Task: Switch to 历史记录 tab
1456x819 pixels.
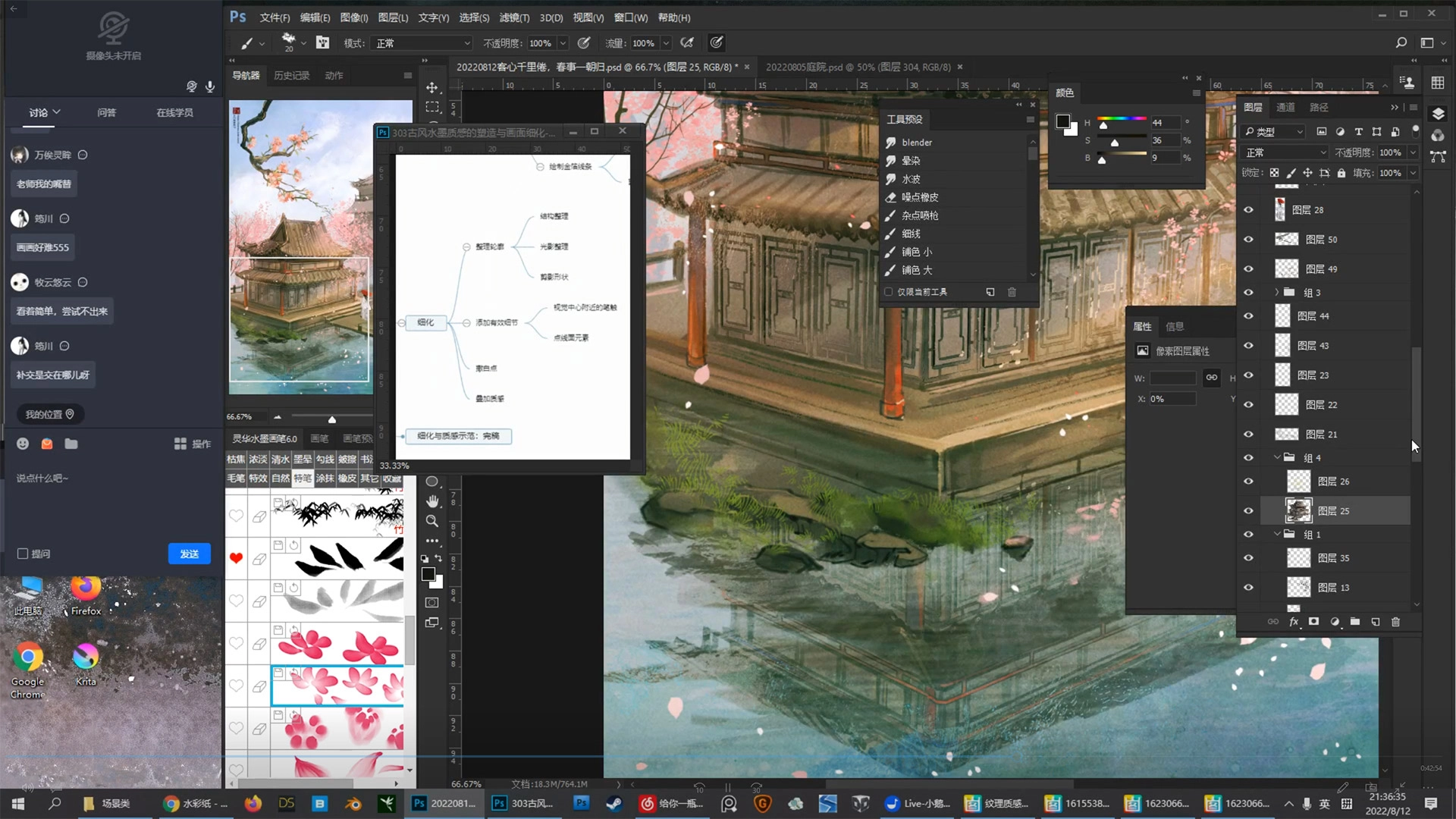Action: click(x=291, y=75)
